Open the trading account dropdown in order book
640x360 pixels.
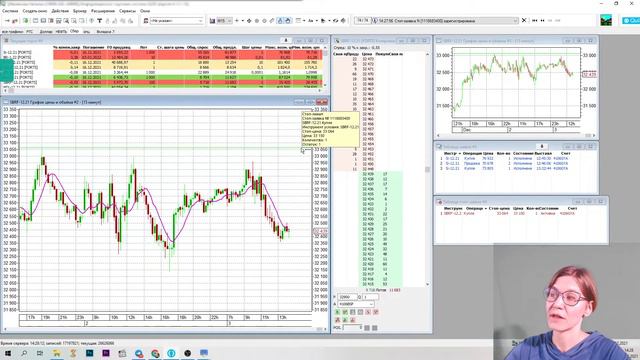click(x=356, y=304)
